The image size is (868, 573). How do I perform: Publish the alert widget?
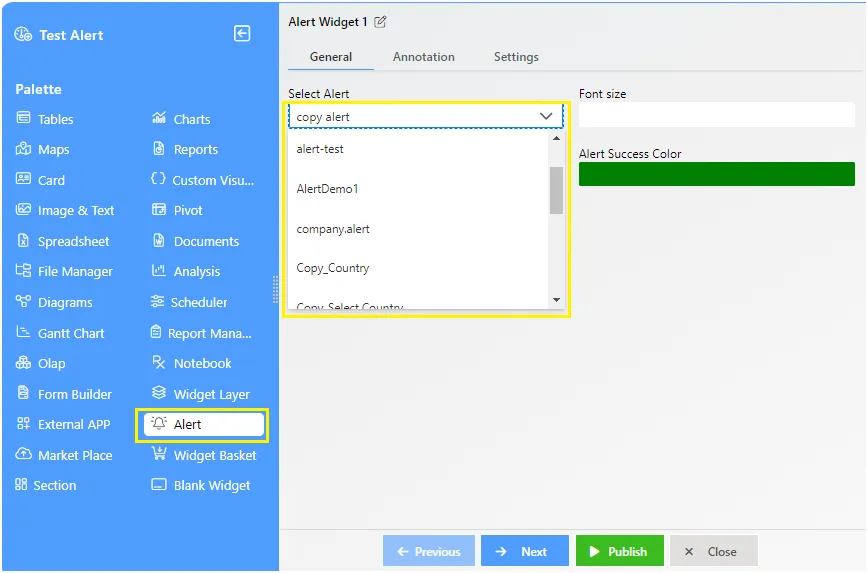pyautogui.click(x=619, y=551)
